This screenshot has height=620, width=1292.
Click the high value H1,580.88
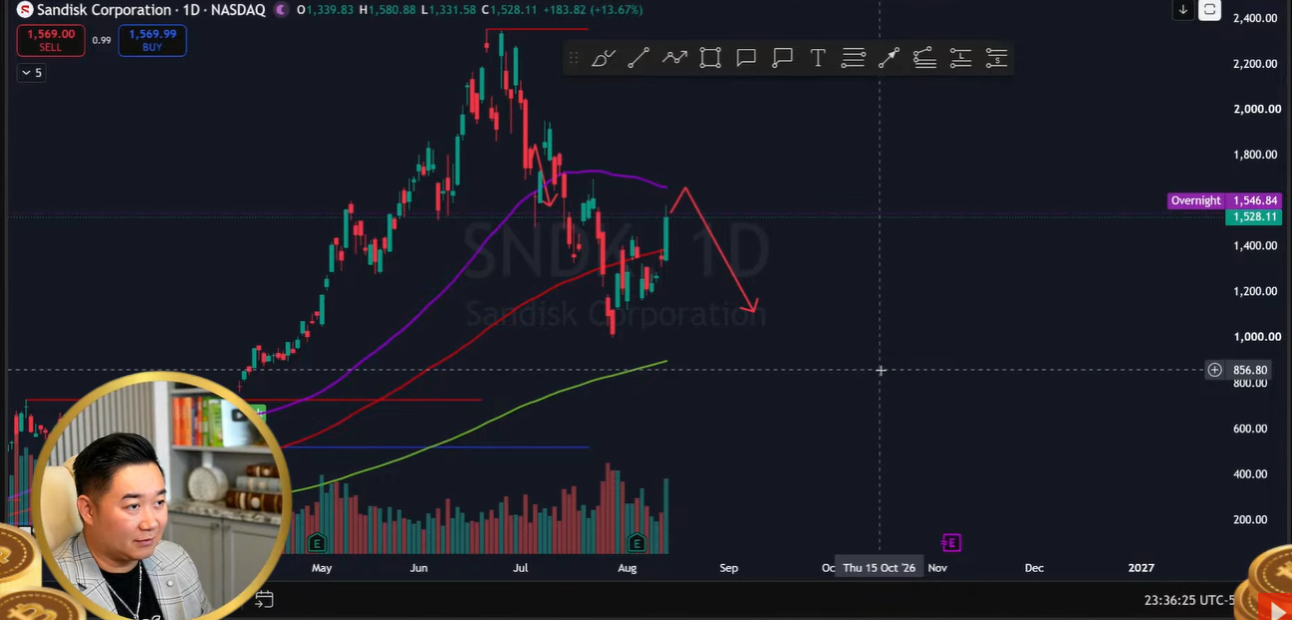pos(388,10)
